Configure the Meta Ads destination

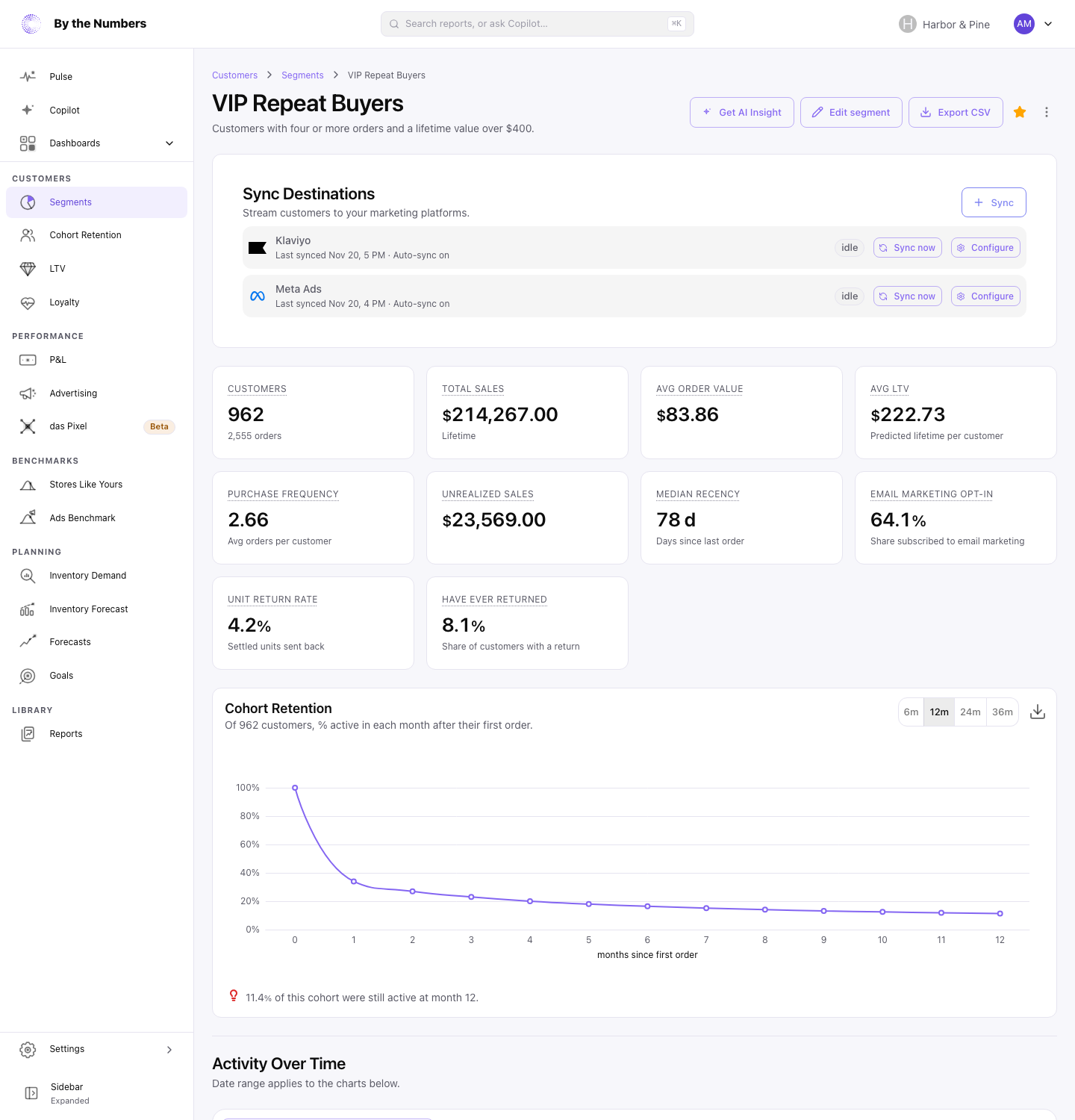(985, 296)
